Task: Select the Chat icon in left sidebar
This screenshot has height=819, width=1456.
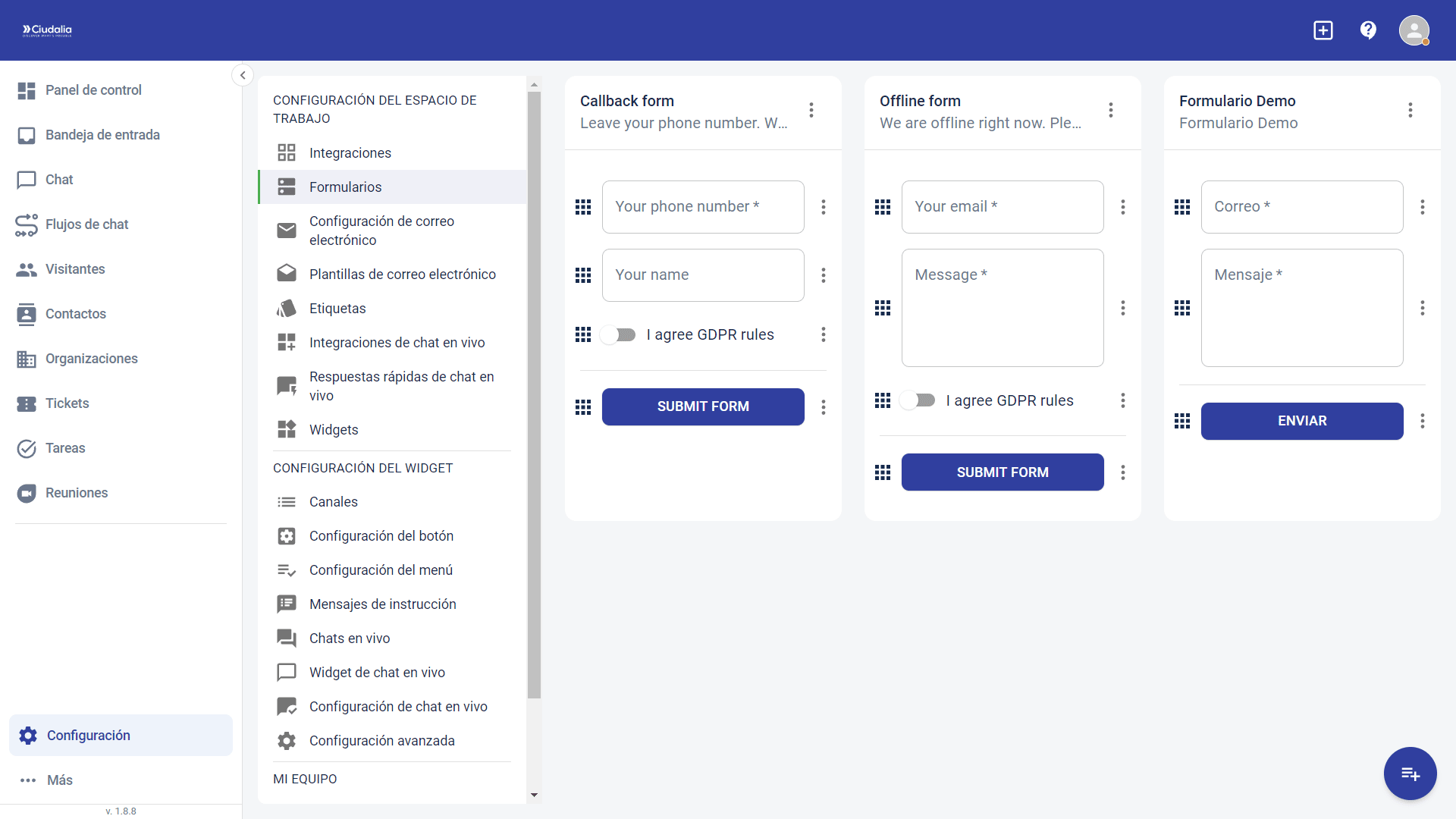Action: click(27, 180)
